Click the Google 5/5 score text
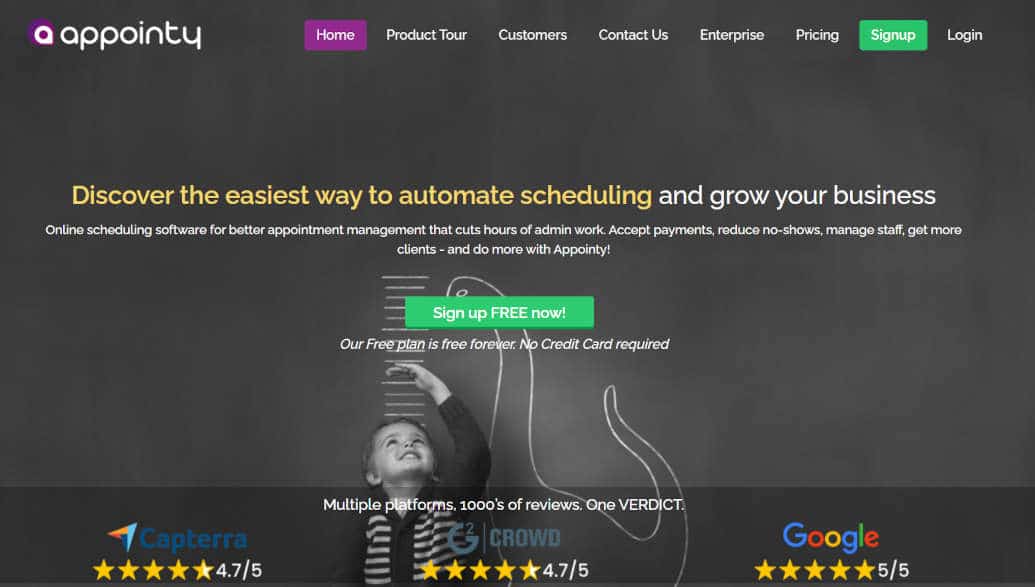The image size is (1035, 587). 893,570
